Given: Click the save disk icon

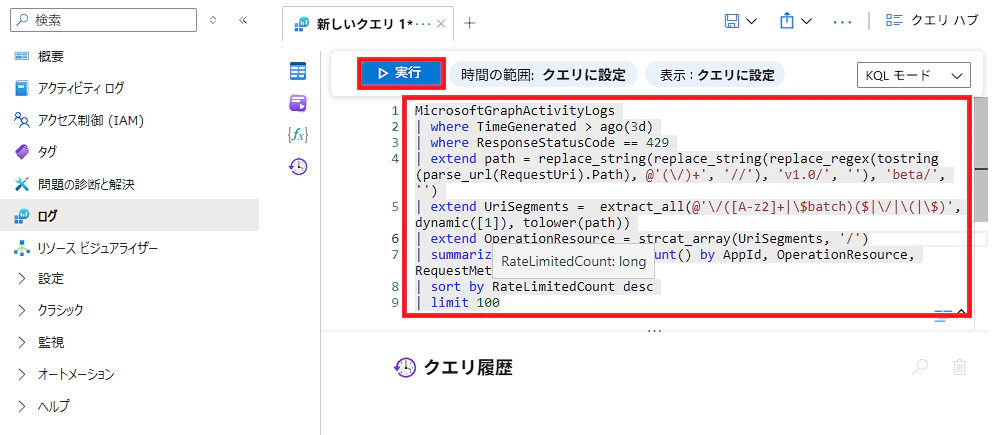Looking at the screenshot, I should (731, 21).
